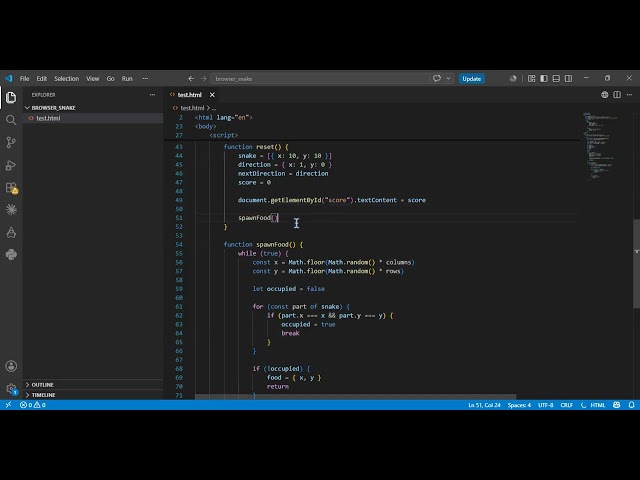Open the Explorer view in activity bar
Image resolution: width=640 pixels, height=480 pixels.
11,97
